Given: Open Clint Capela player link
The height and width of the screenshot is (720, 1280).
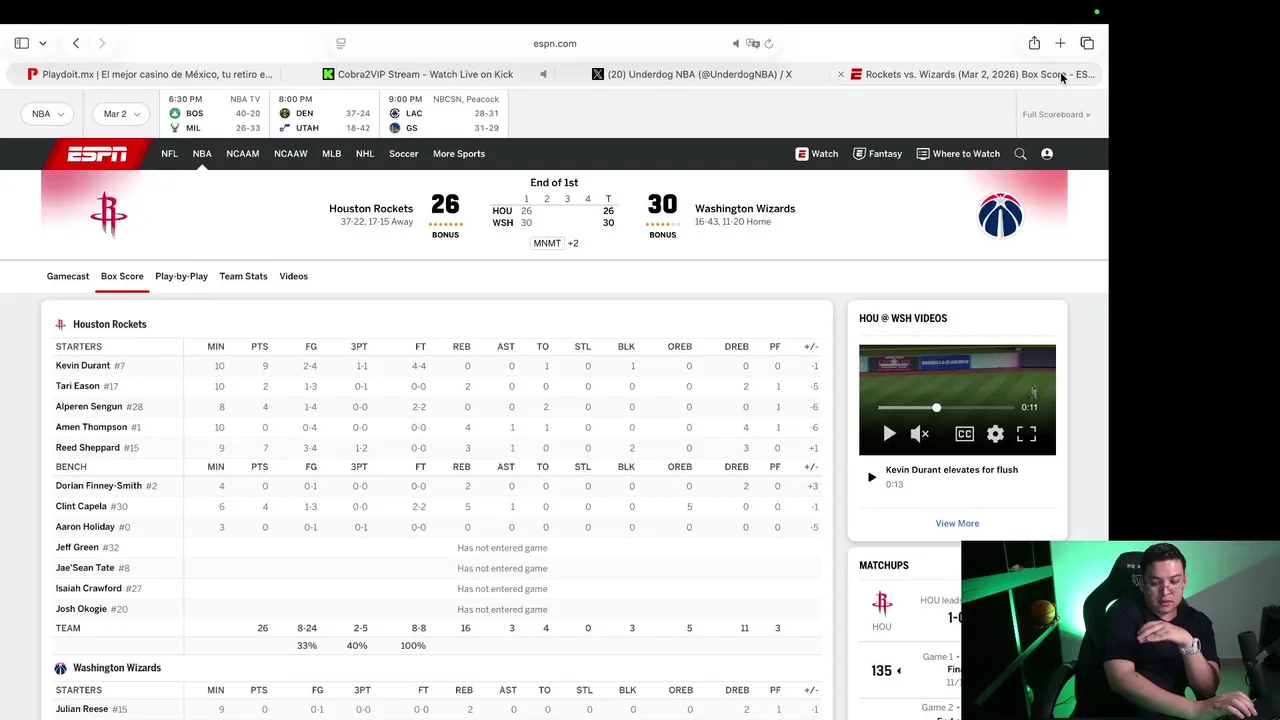Looking at the screenshot, I should 81,506.
